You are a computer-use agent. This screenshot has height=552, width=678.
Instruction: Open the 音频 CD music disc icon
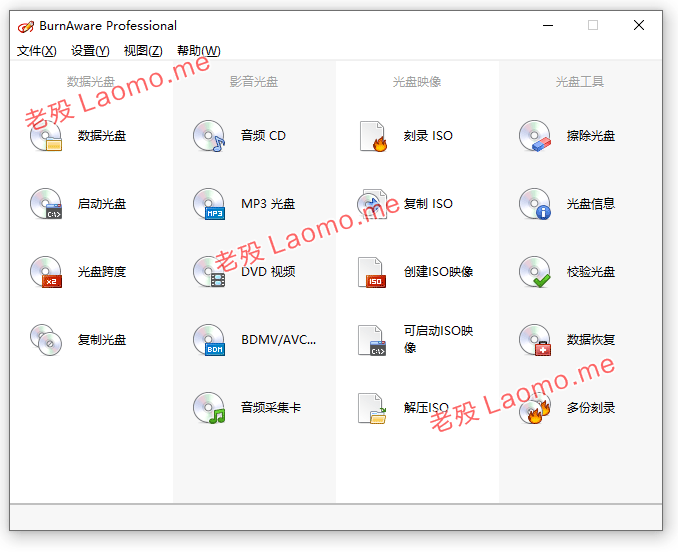[209, 136]
